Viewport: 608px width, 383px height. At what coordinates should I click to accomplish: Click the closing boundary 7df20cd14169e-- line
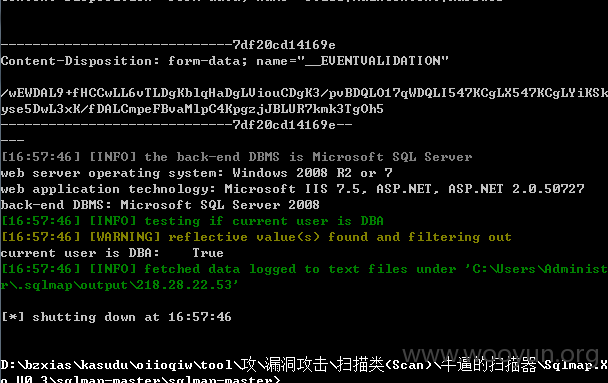click(x=176, y=125)
